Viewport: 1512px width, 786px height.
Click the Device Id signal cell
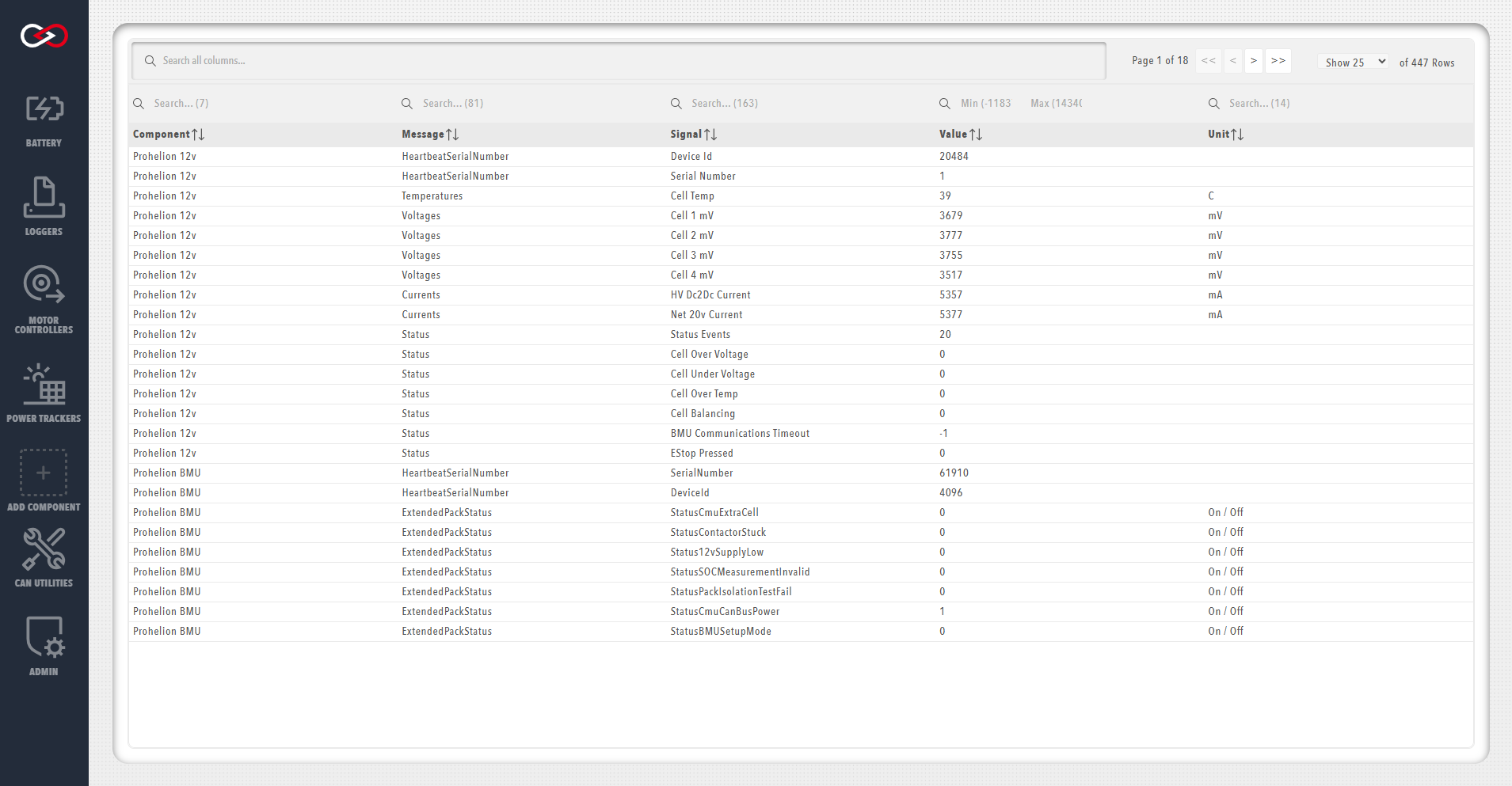691,157
